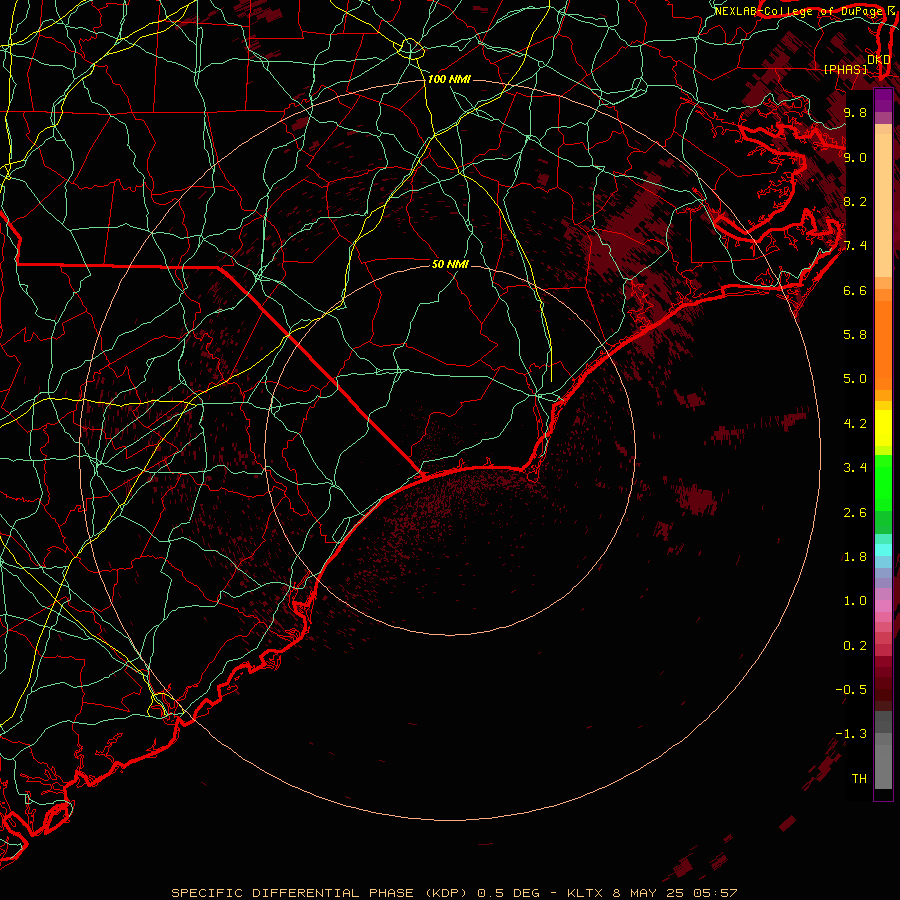The width and height of the screenshot is (900, 900).
Task: Click the 2.6 value on the scale
Action: coord(855,512)
